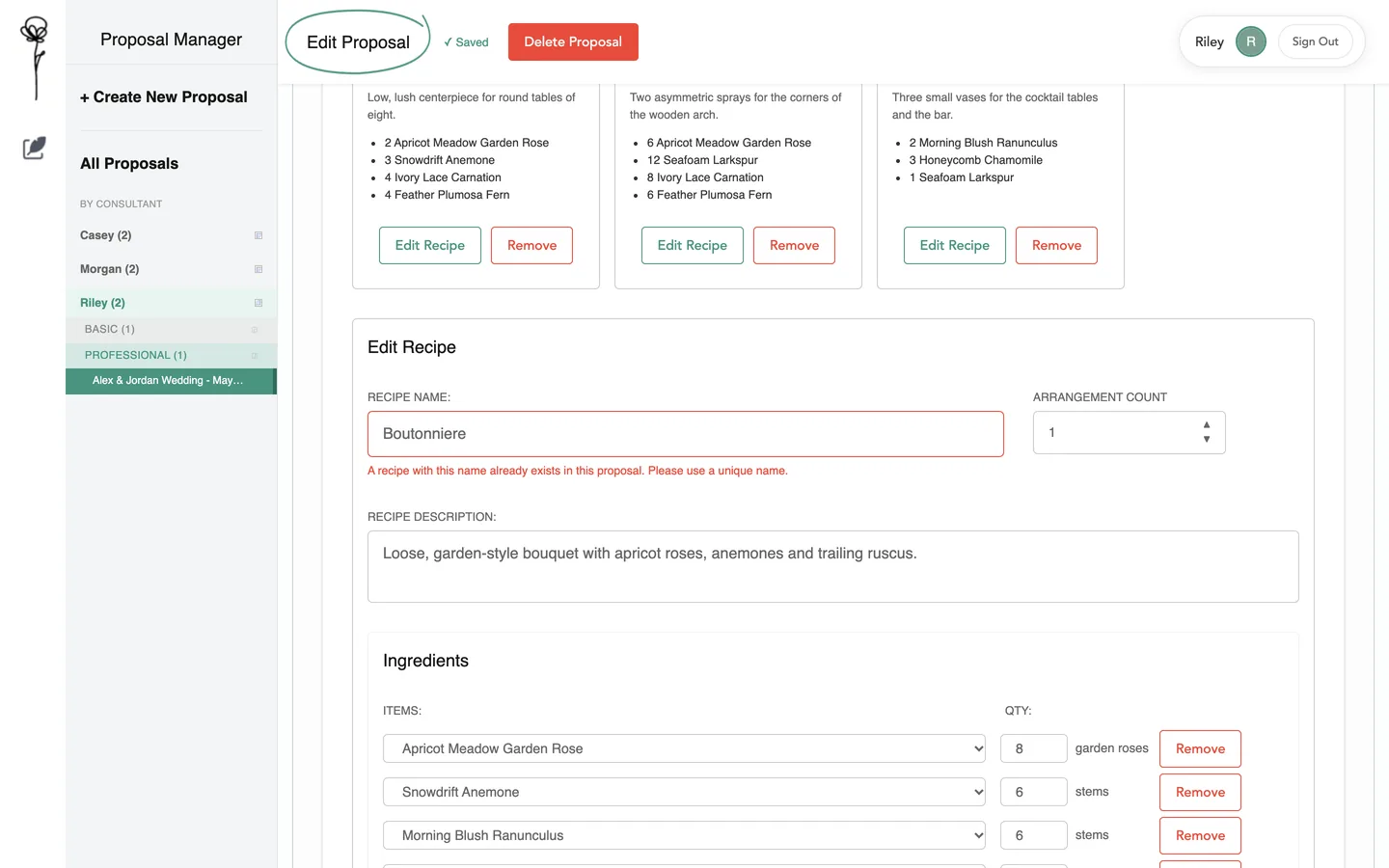
Task: Expand the BASIC (1) tier
Action: (109, 330)
